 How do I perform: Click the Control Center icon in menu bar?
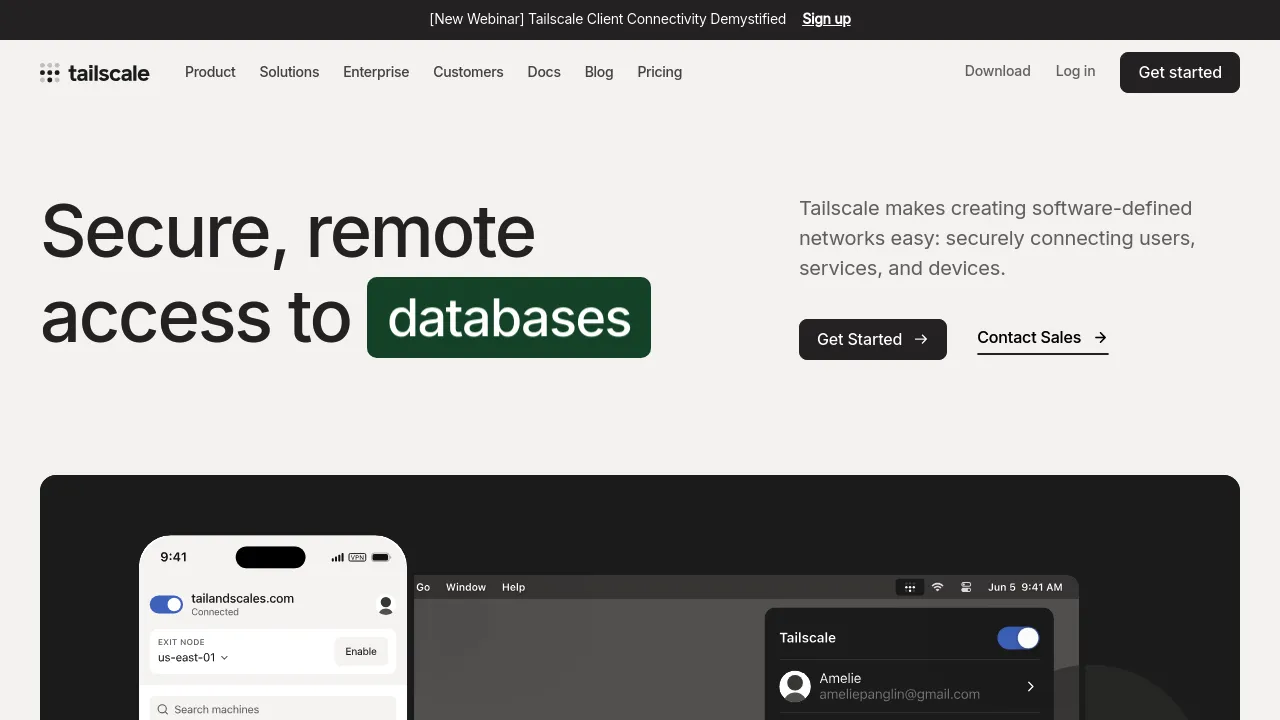pyautogui.click(x=966, y=587)
